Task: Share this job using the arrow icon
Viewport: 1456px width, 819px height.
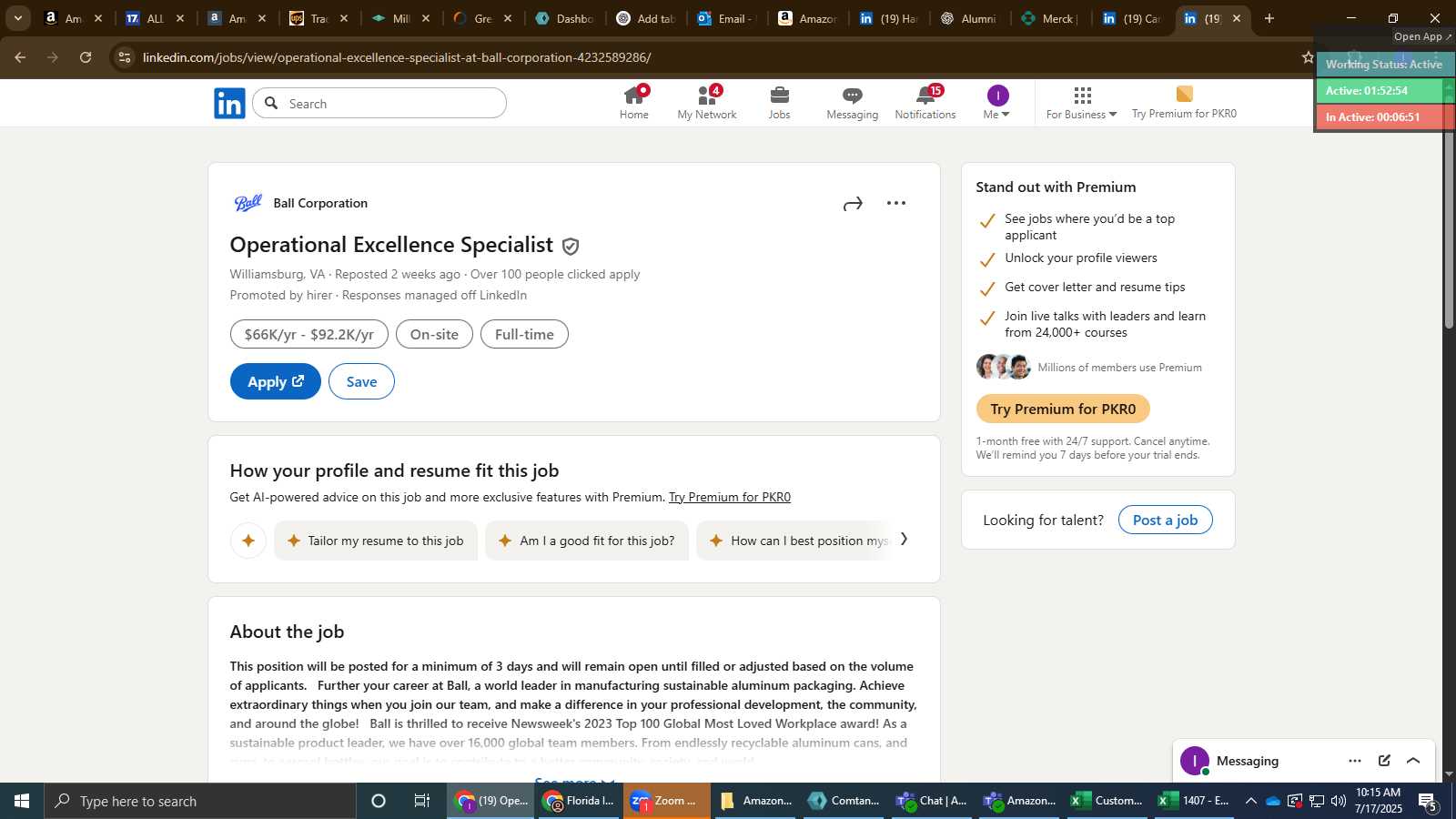Action: [x=853, y=204]
